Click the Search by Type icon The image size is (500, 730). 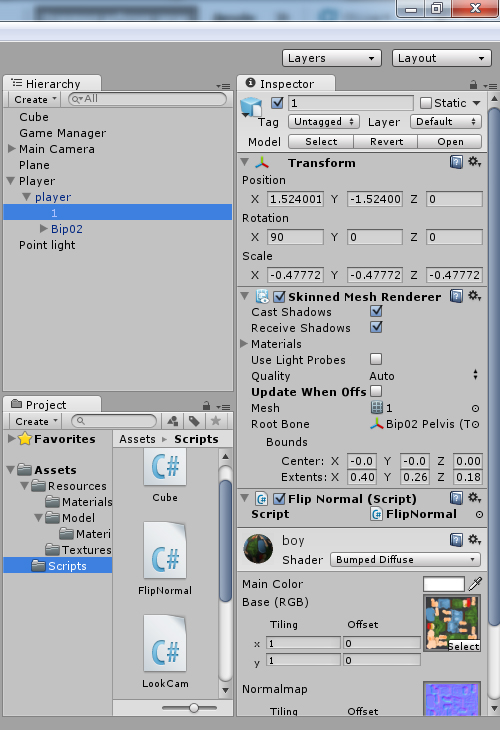[x=173, y=421]
